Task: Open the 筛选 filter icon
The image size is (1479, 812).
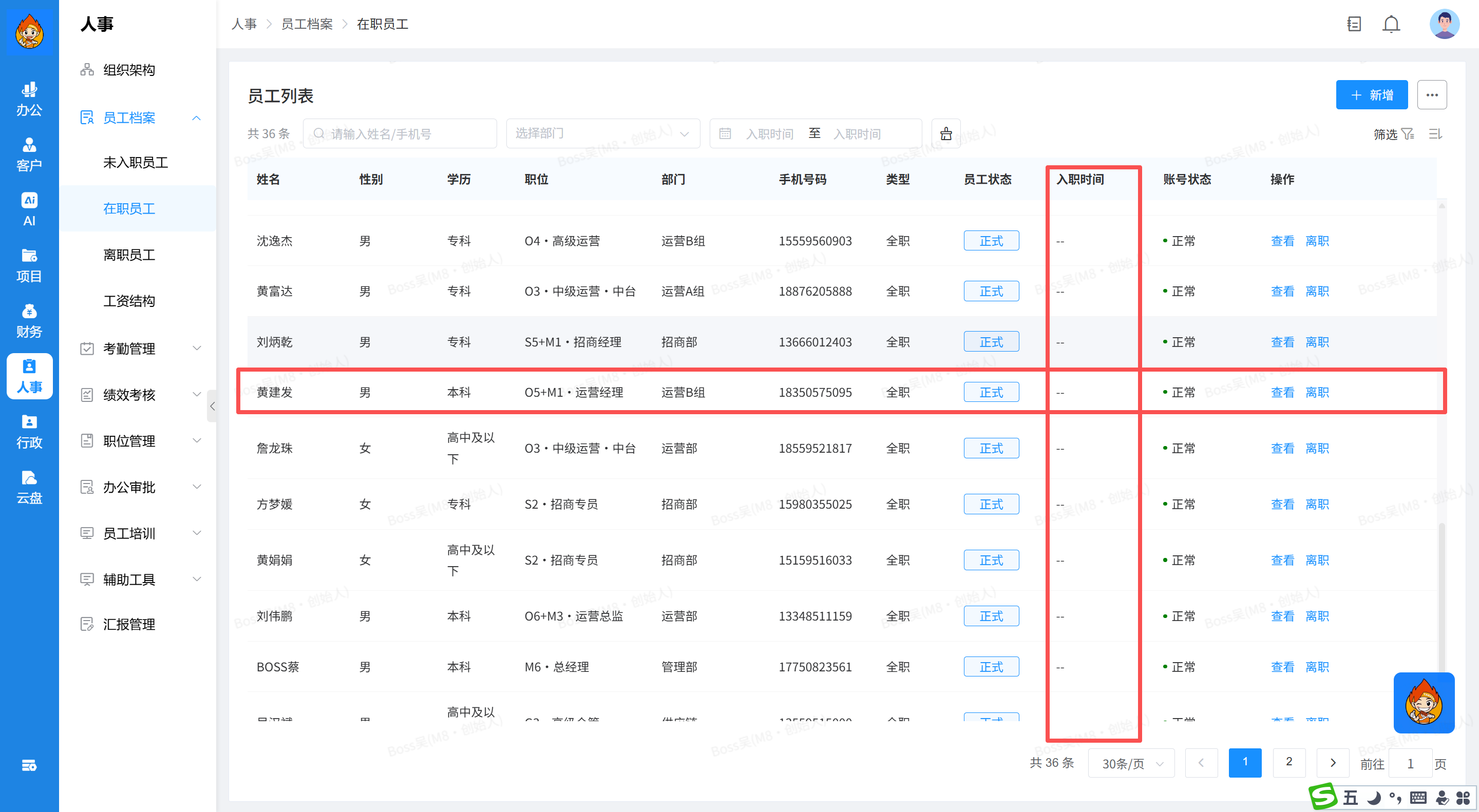Action: 1407,133
